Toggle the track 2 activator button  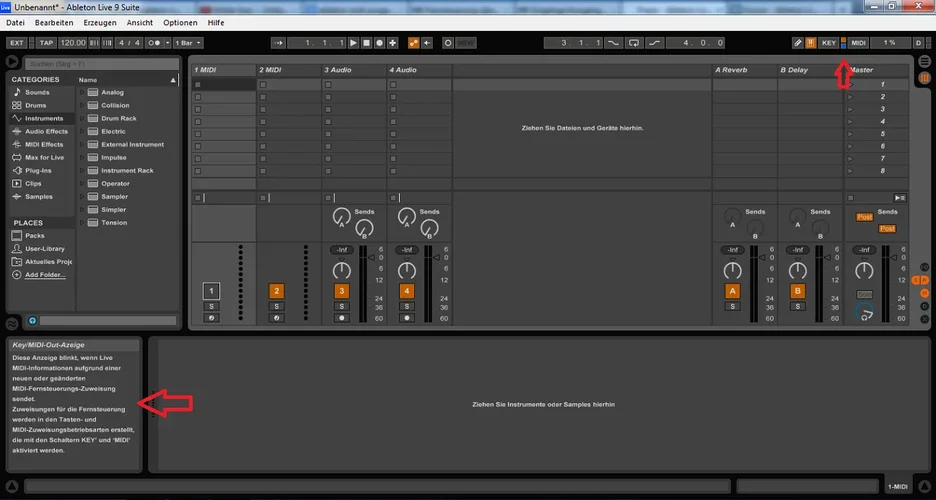pyautogui.click(x=276, y=291)
